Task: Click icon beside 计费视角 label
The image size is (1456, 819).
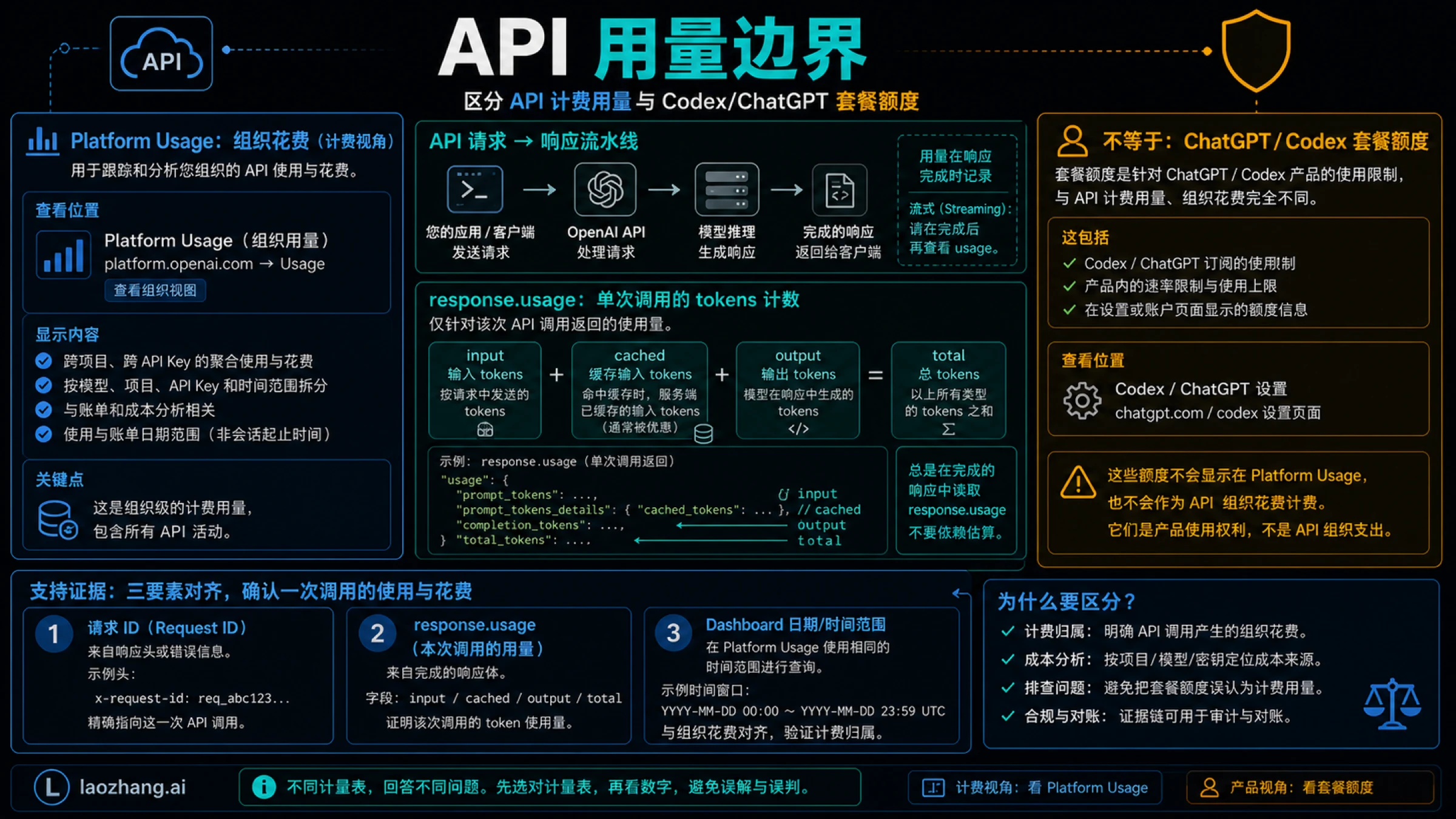Action: pos(934,787)
